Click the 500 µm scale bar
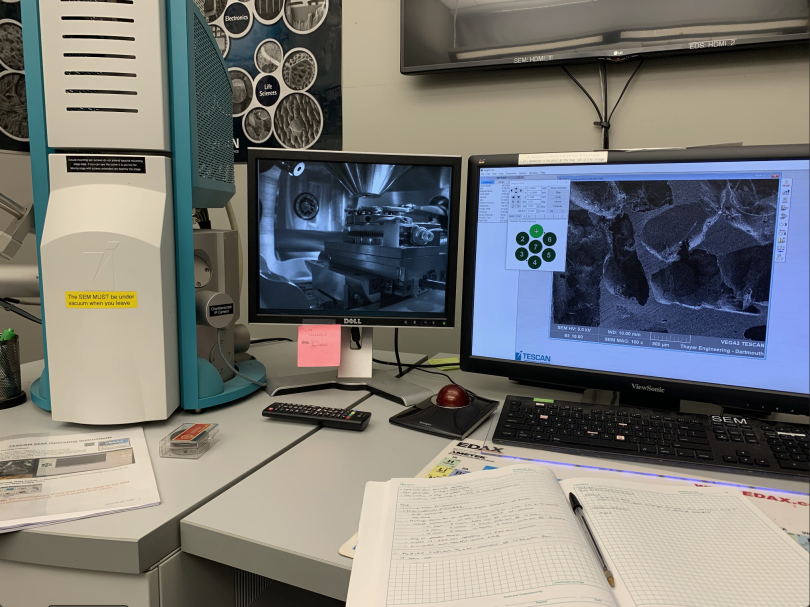This screenshot has width=810, height=607. click(670, 340)
